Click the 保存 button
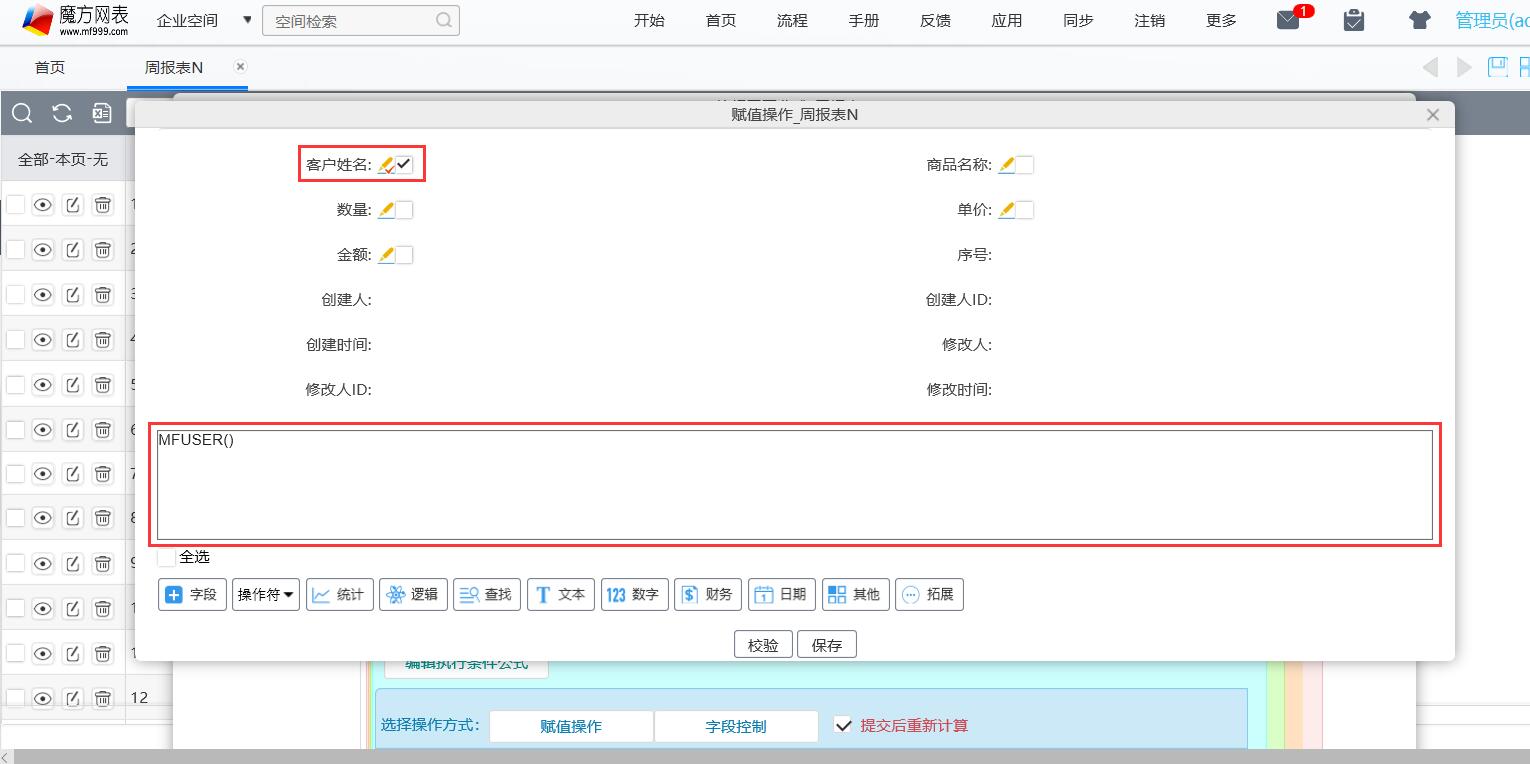The width and height of the screenshot is (1530, 764). [x=827, y=645]
